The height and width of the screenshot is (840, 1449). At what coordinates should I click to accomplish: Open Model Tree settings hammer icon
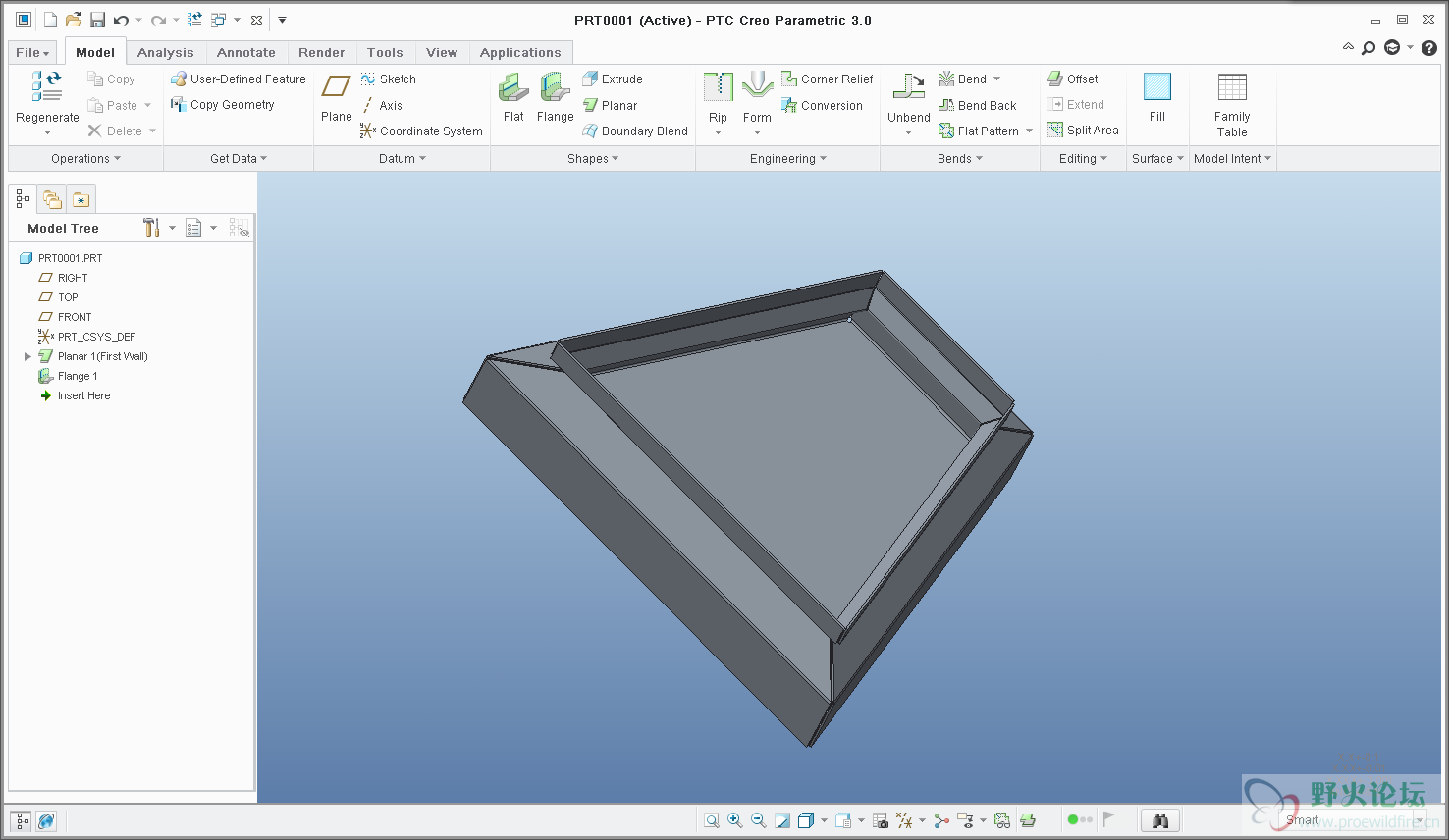151,228
